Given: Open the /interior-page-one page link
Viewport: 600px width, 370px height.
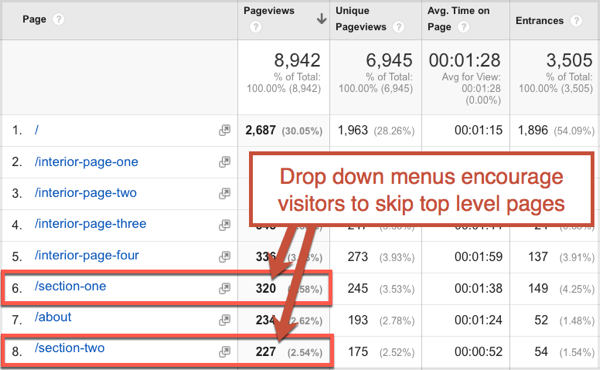Looking at the screenshot, I should (x=86, y=162).
